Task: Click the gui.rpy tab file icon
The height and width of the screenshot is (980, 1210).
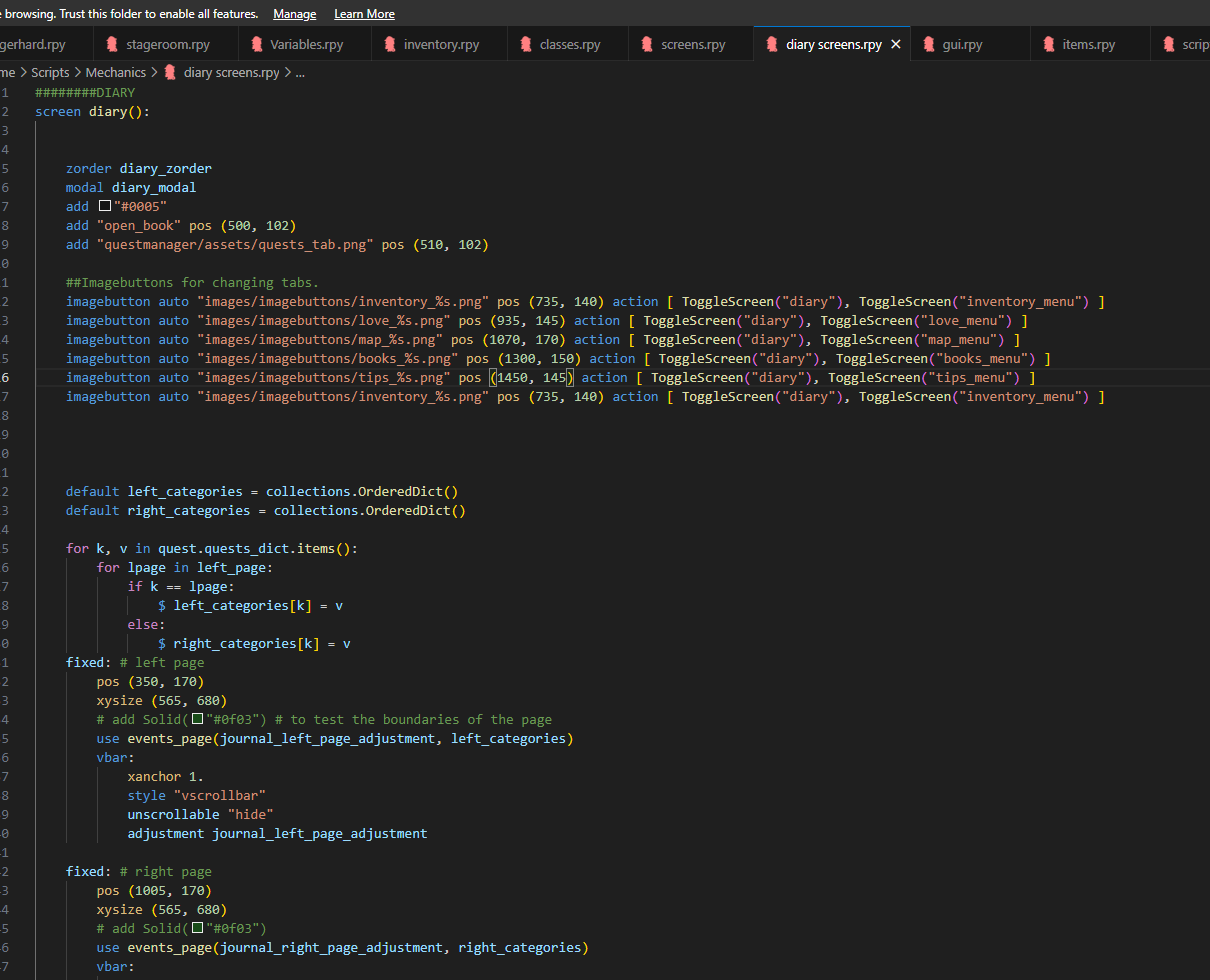Action: 928,45
